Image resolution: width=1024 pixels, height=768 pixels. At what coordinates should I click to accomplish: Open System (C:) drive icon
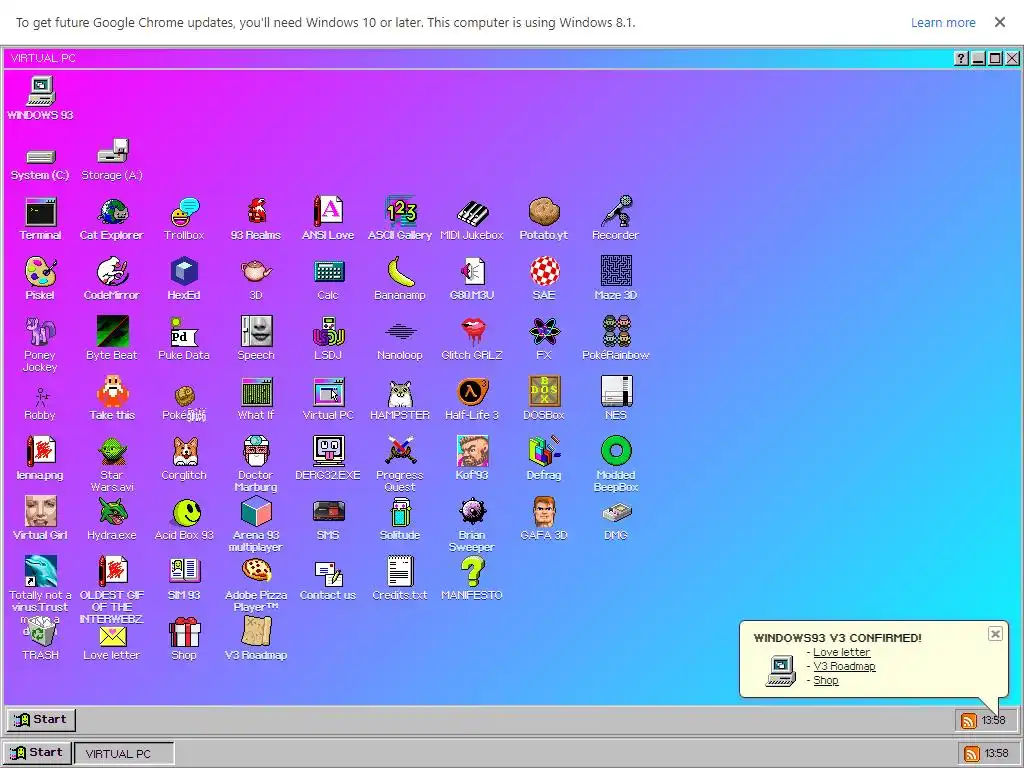pyautogui.click(x=40, y=164)
